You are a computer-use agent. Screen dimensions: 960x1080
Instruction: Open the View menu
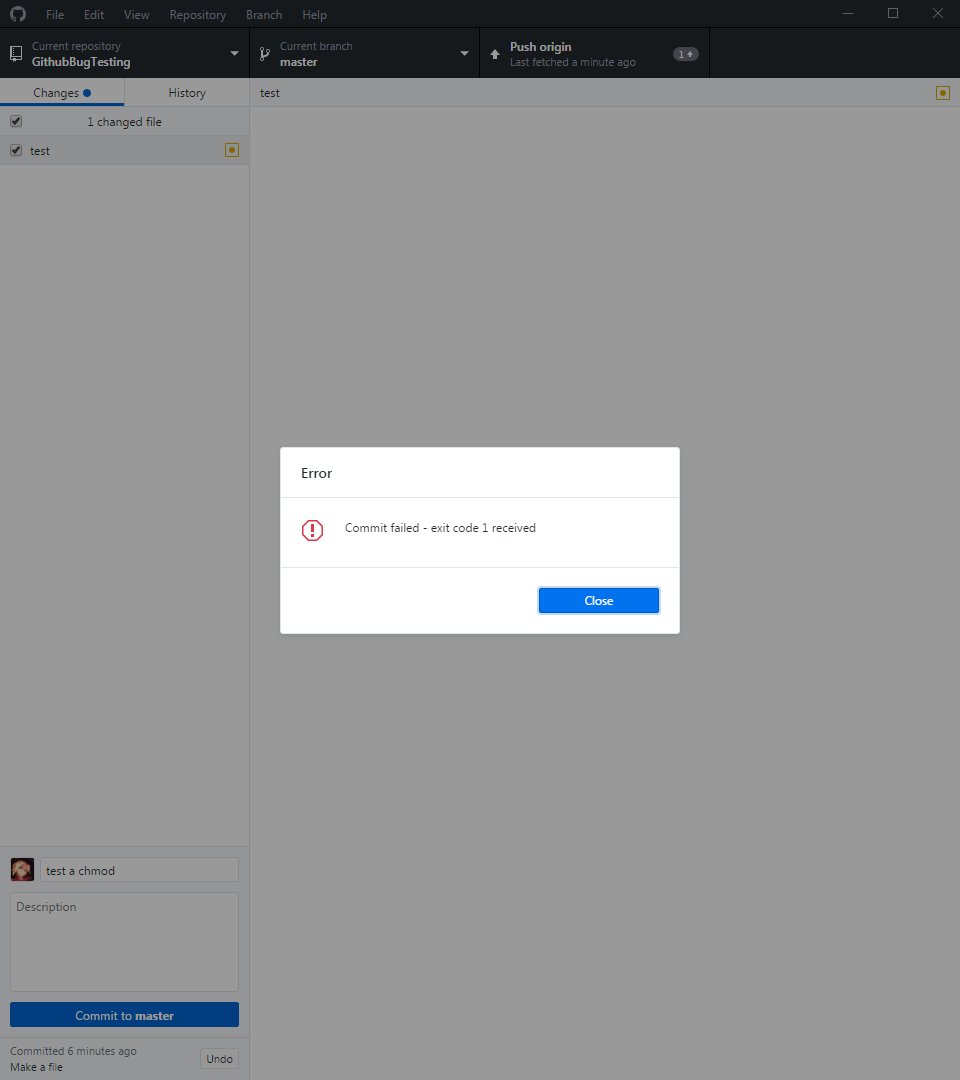(136, 14)
